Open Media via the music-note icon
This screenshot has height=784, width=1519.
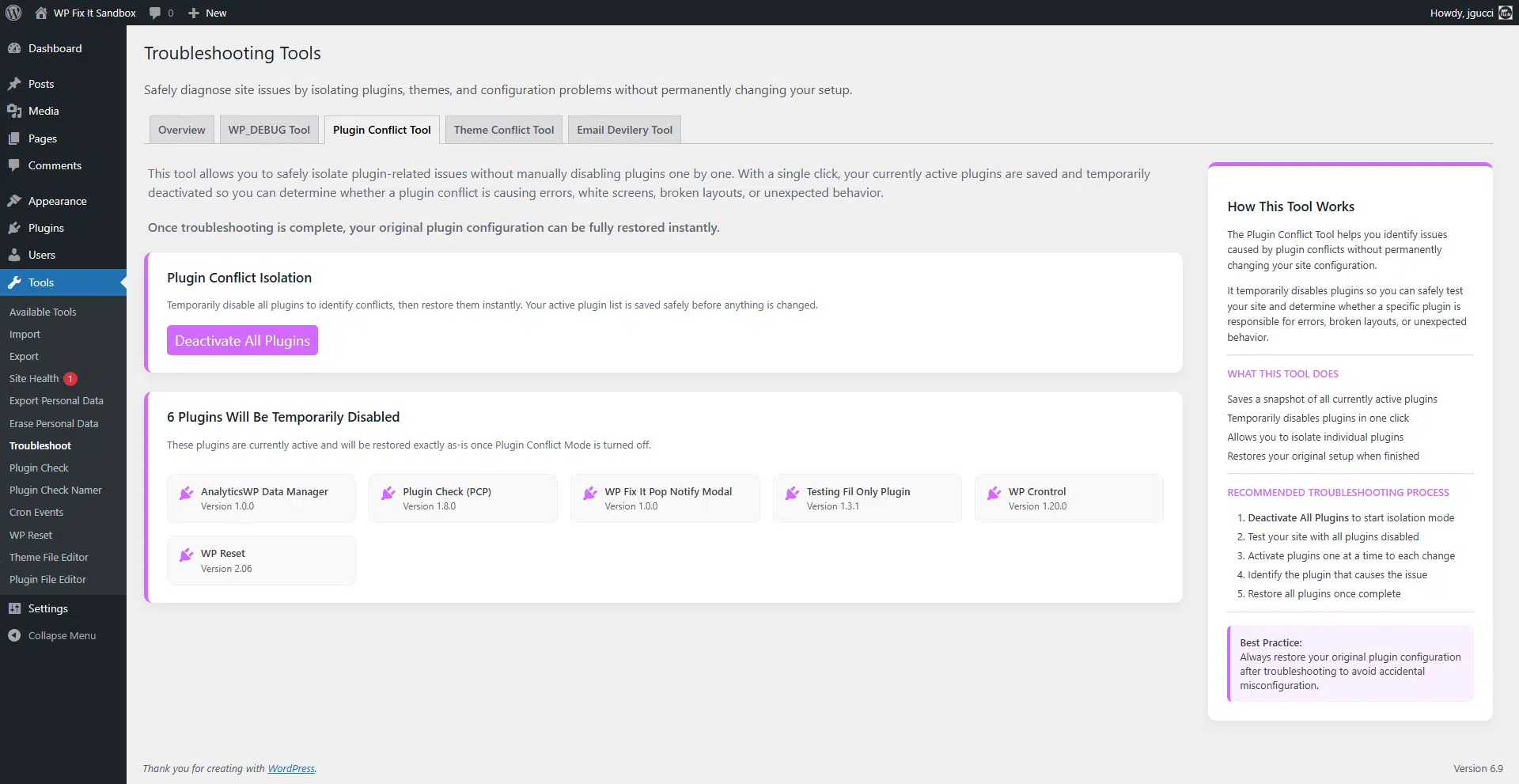(15, 111)
